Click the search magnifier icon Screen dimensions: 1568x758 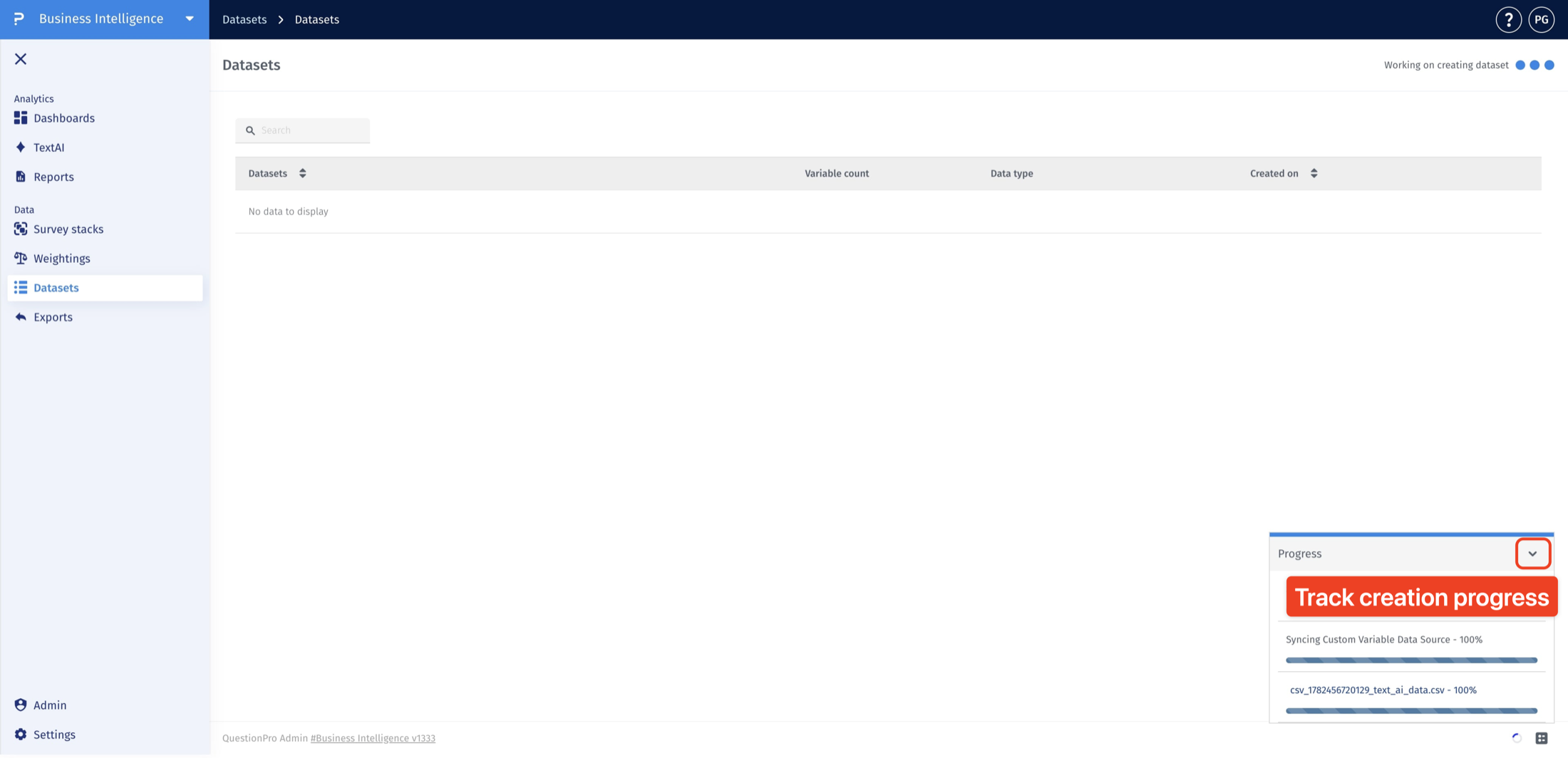[x=250, y=130]
